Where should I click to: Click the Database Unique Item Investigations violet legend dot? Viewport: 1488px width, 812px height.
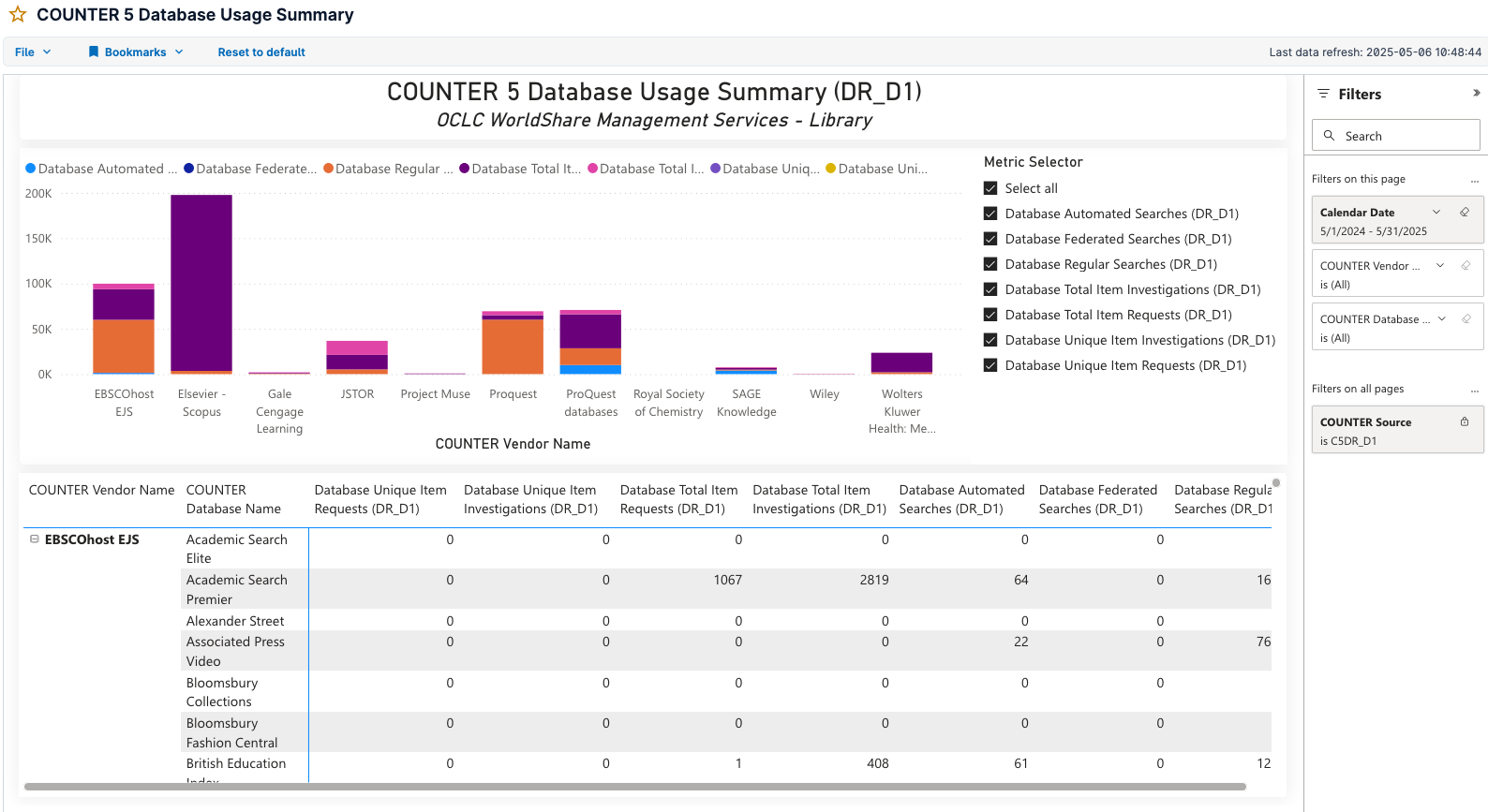(x=715, y=169)
